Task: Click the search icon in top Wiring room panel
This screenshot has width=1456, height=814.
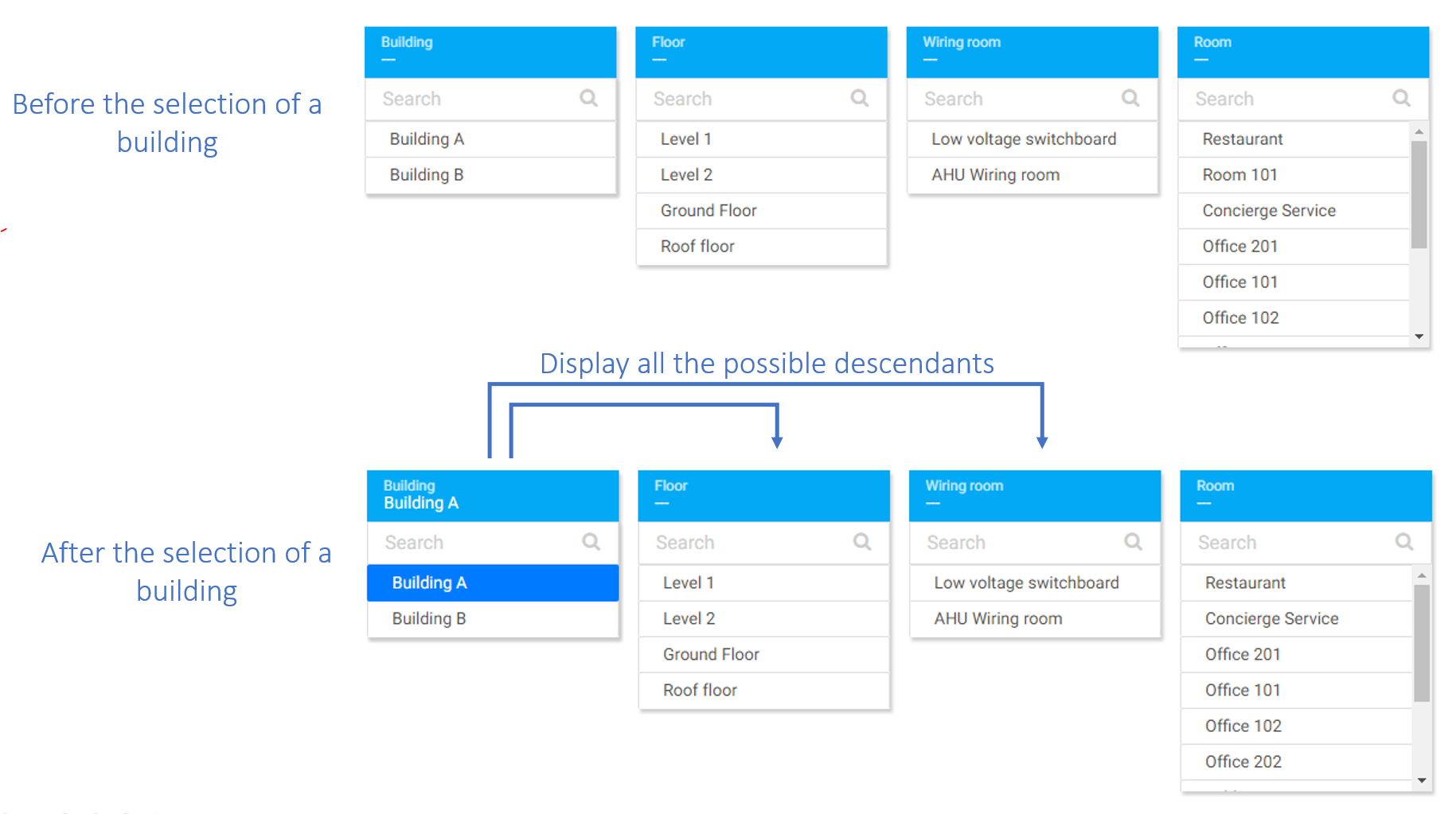Action: click(1130, 98)
